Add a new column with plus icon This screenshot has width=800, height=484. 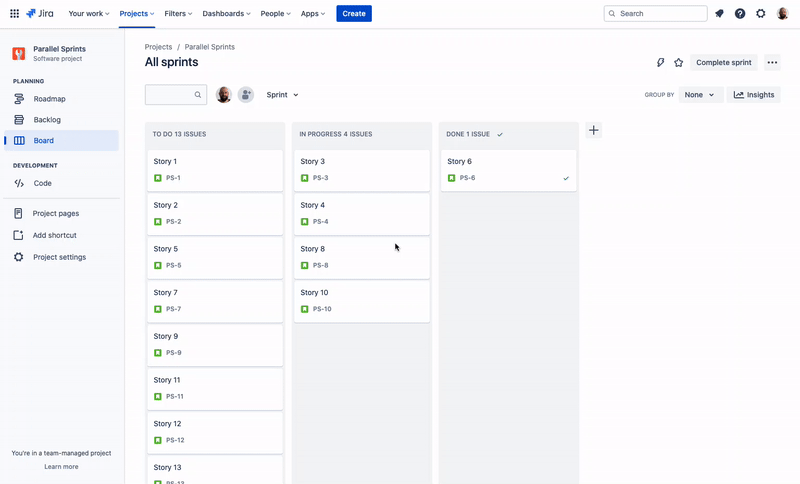point(593,130)
